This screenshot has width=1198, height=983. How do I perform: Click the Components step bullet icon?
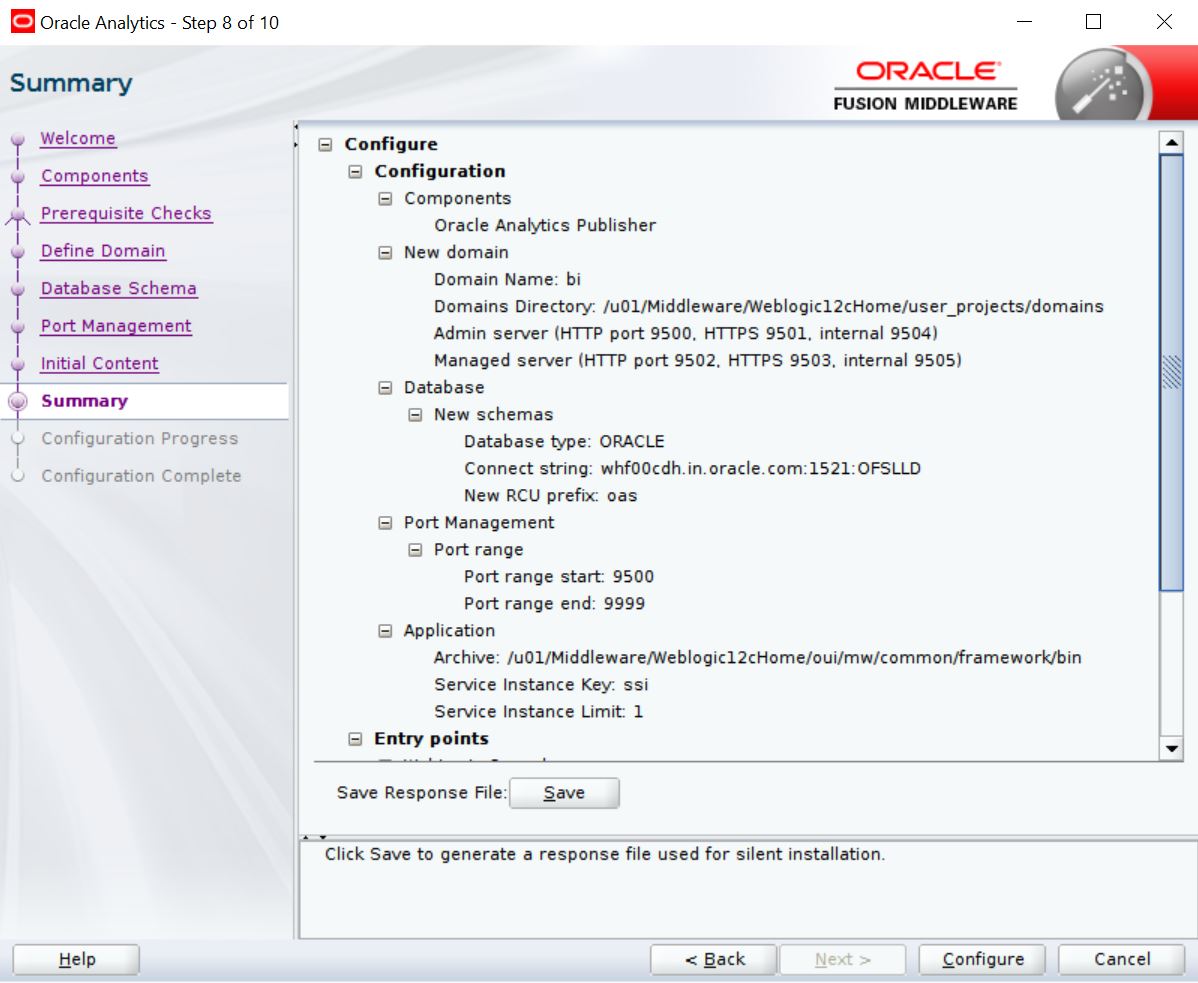18,177
